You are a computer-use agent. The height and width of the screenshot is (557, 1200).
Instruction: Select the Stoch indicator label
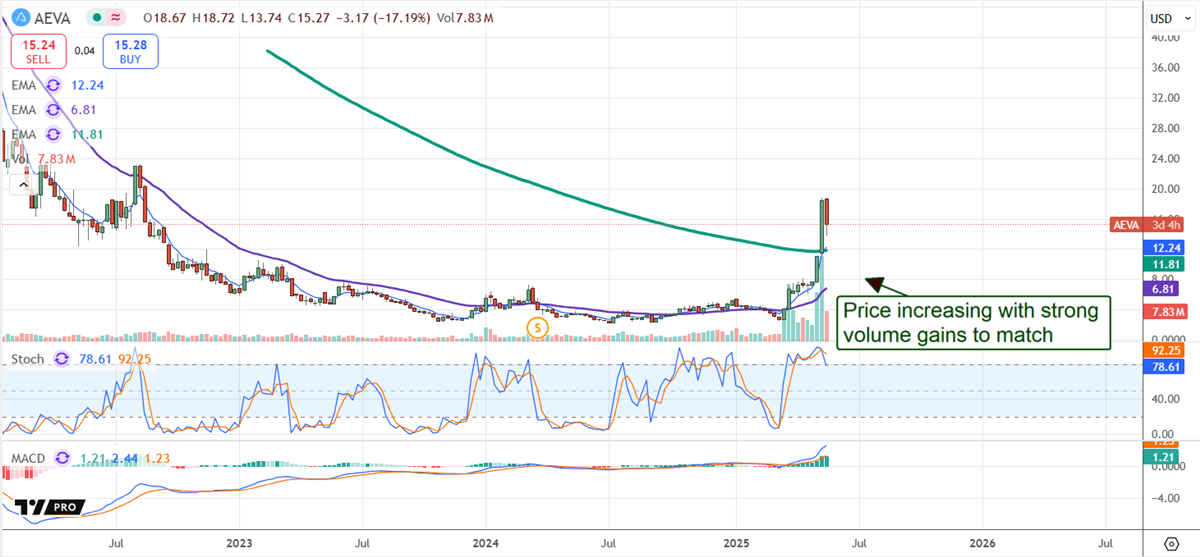click(30, 358)
